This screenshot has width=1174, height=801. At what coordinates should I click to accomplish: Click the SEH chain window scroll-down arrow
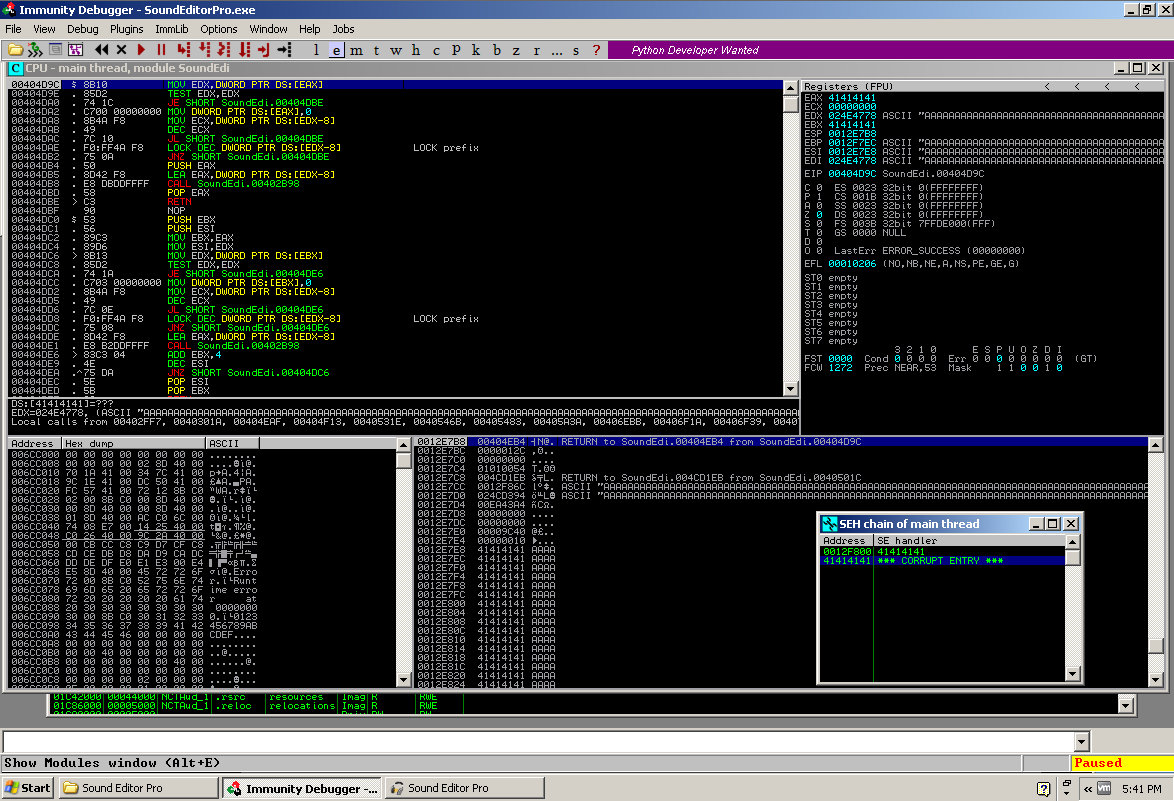(1072, 674)
